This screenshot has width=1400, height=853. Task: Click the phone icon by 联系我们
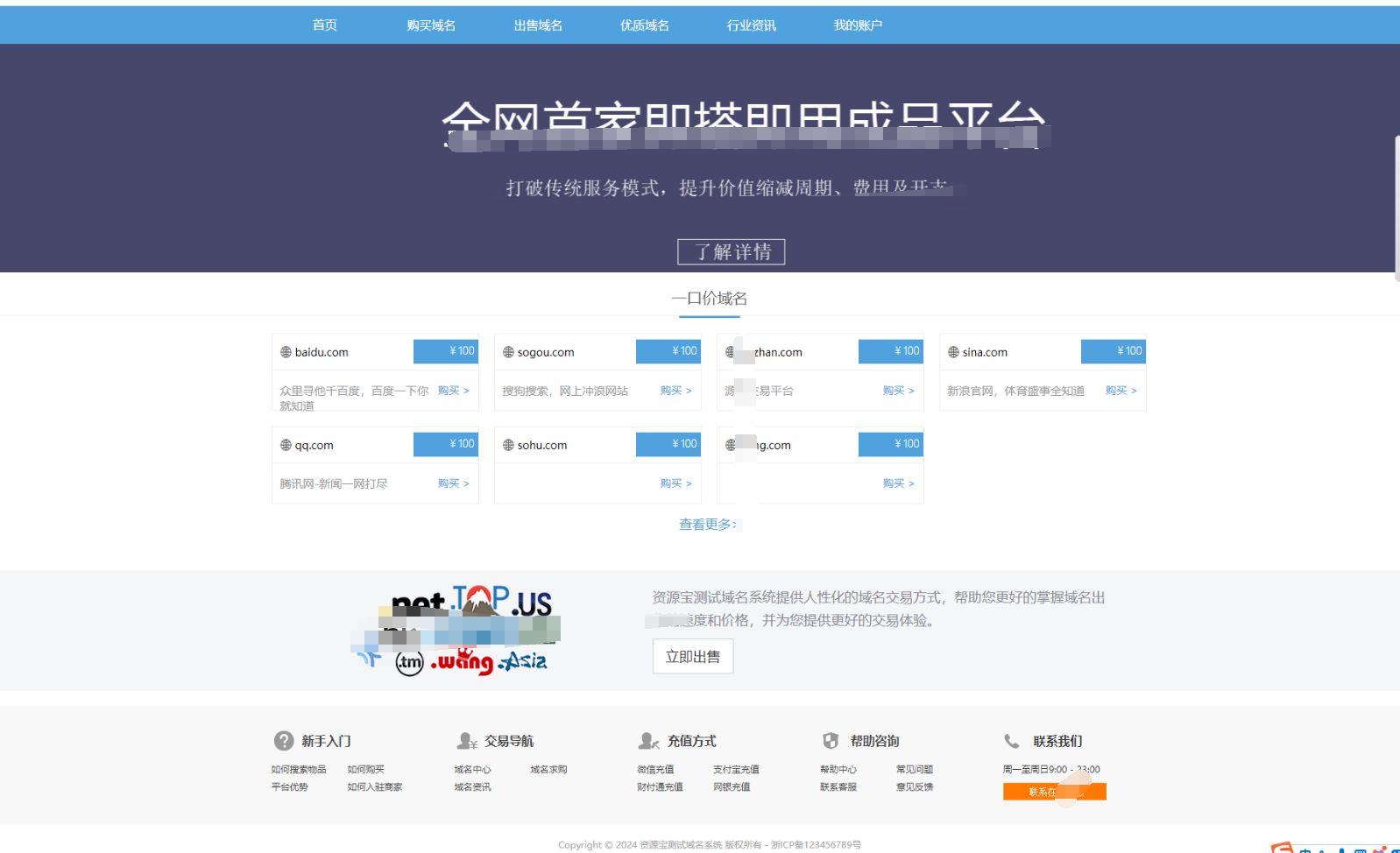pyautogui.click(x=1012, y=741)
